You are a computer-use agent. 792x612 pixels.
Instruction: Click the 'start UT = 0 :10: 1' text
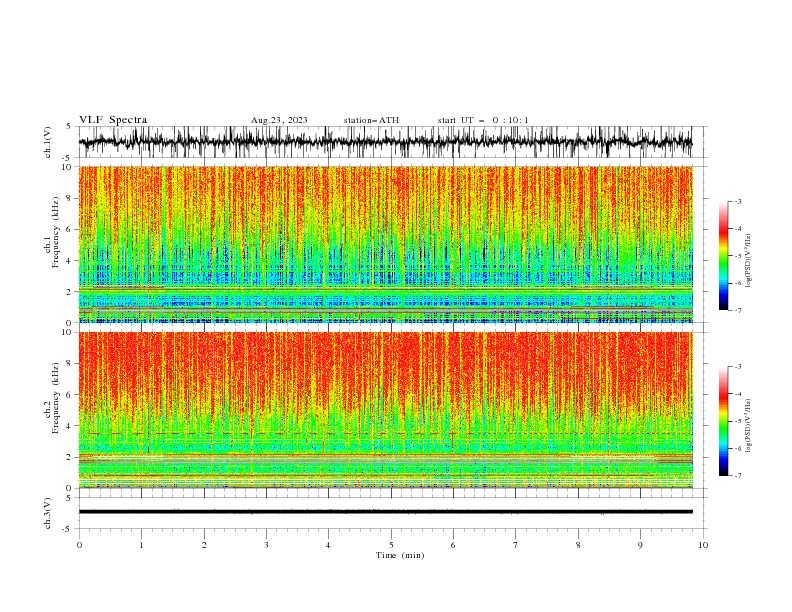(483, 120)
